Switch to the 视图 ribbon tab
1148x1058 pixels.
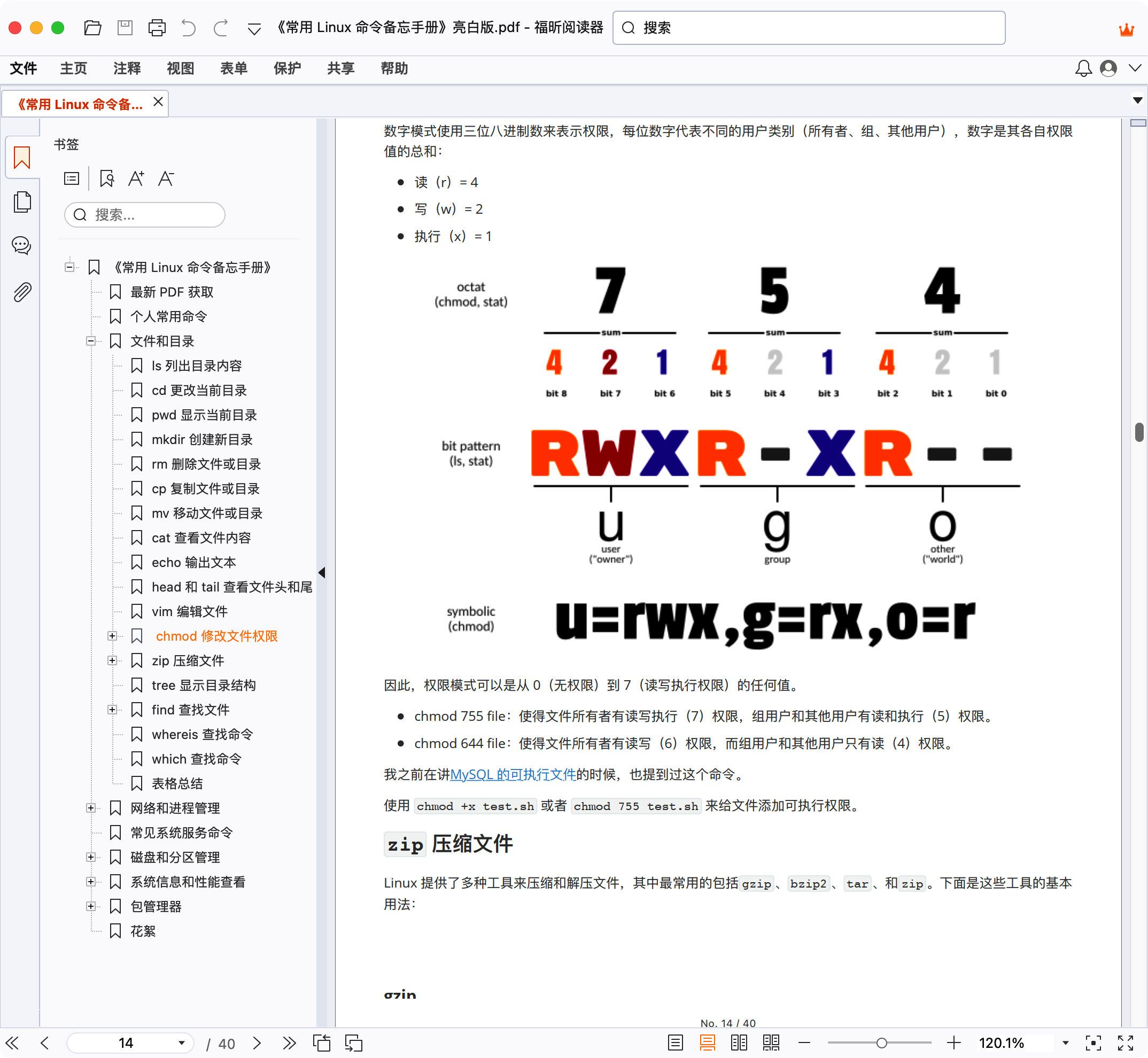180,68
